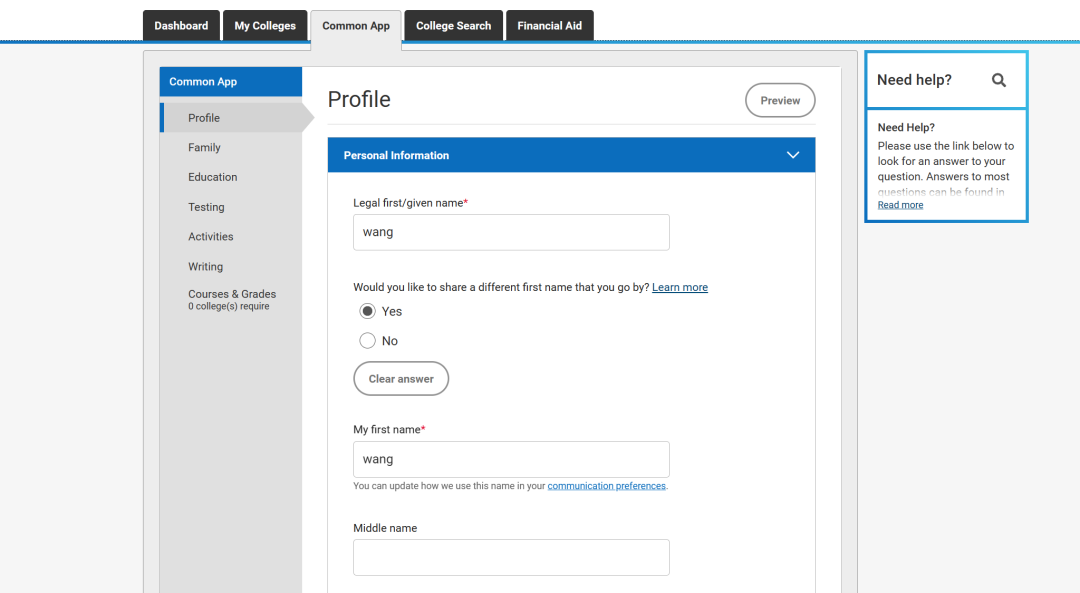Select Yes for different first name
Image resolution: width=1080 pixels, height=593 pixels.
367,311
